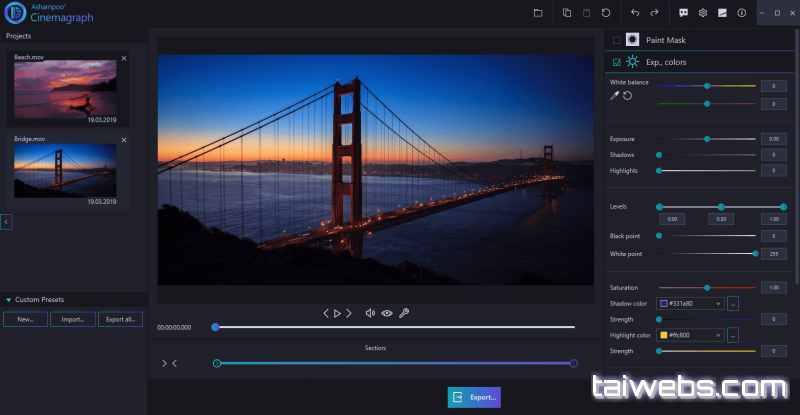Click the redo arrow icon
The height and width of the screenshot is (415, 800).
coord(654,13)
